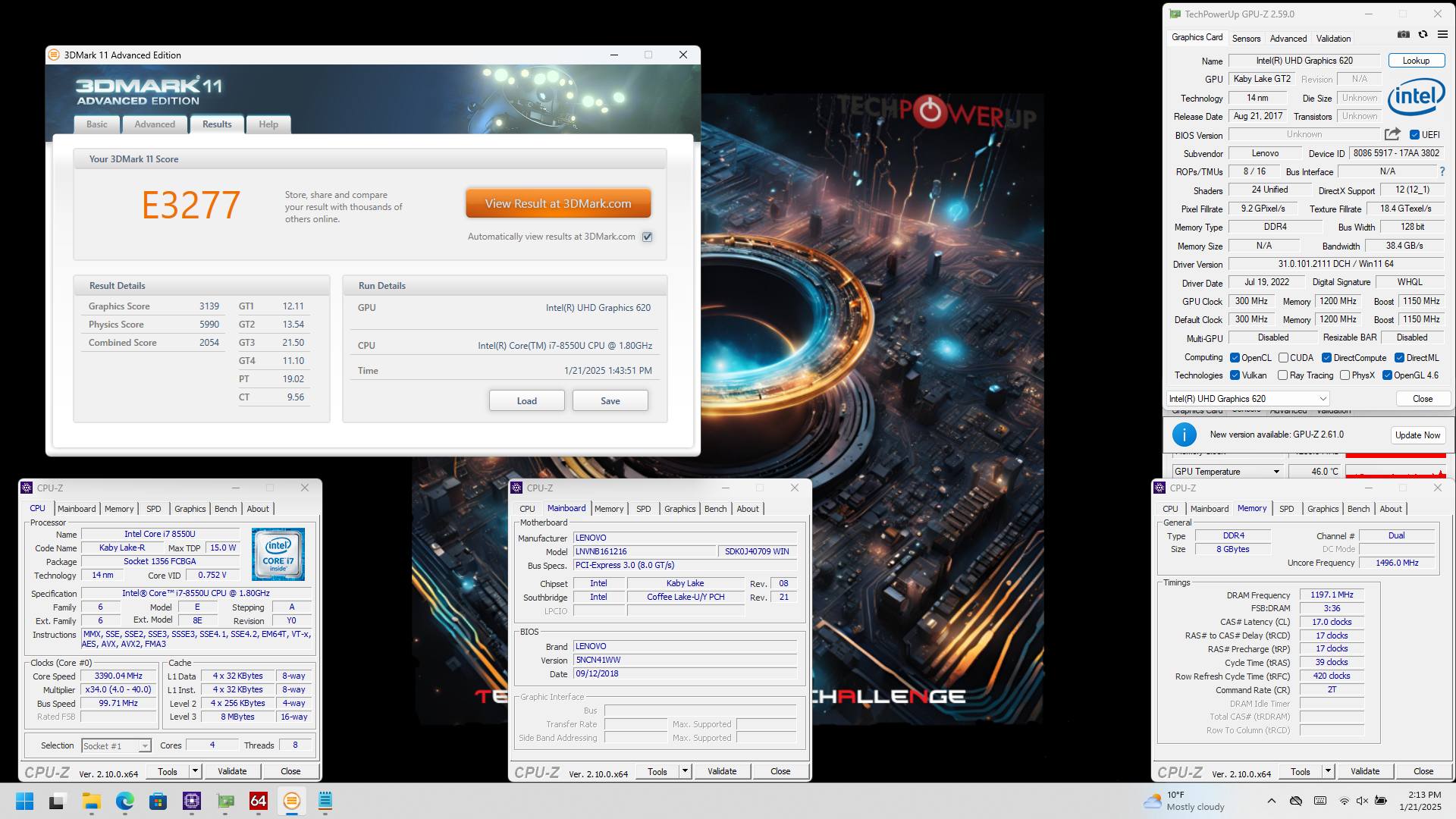The height and width of the screenshot is (819, 1456).
Task: Open the Validation tab in GPU-Z
Action: click(x=1333, y=39)
